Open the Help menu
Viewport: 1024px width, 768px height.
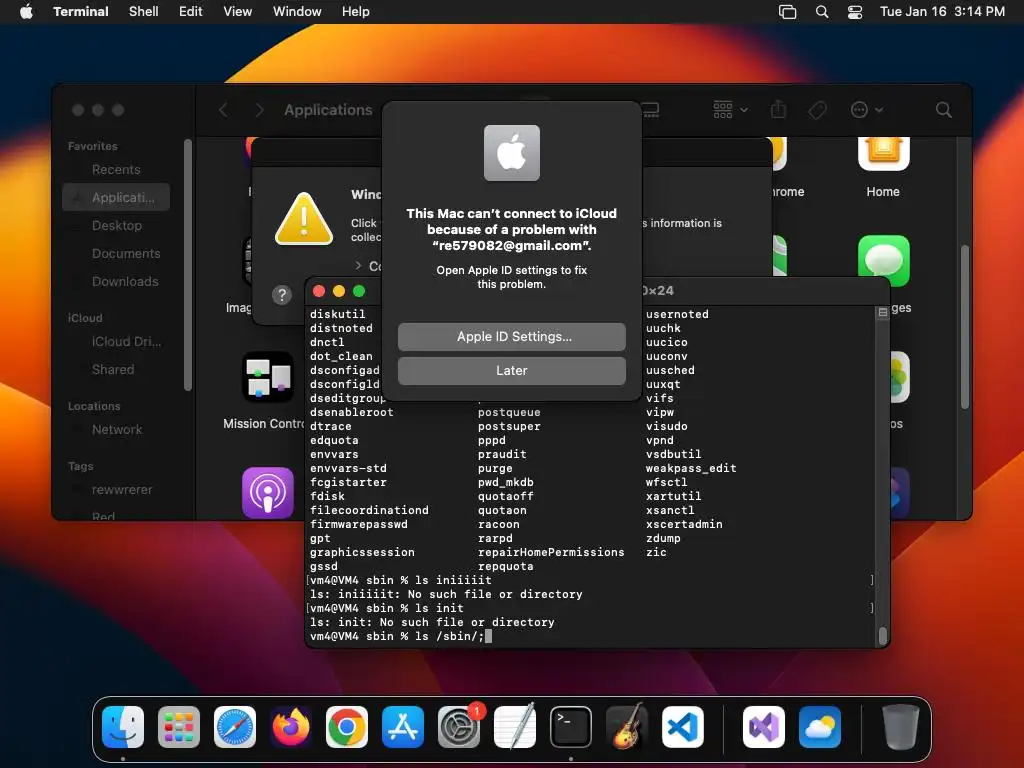[x=356, y=12]
